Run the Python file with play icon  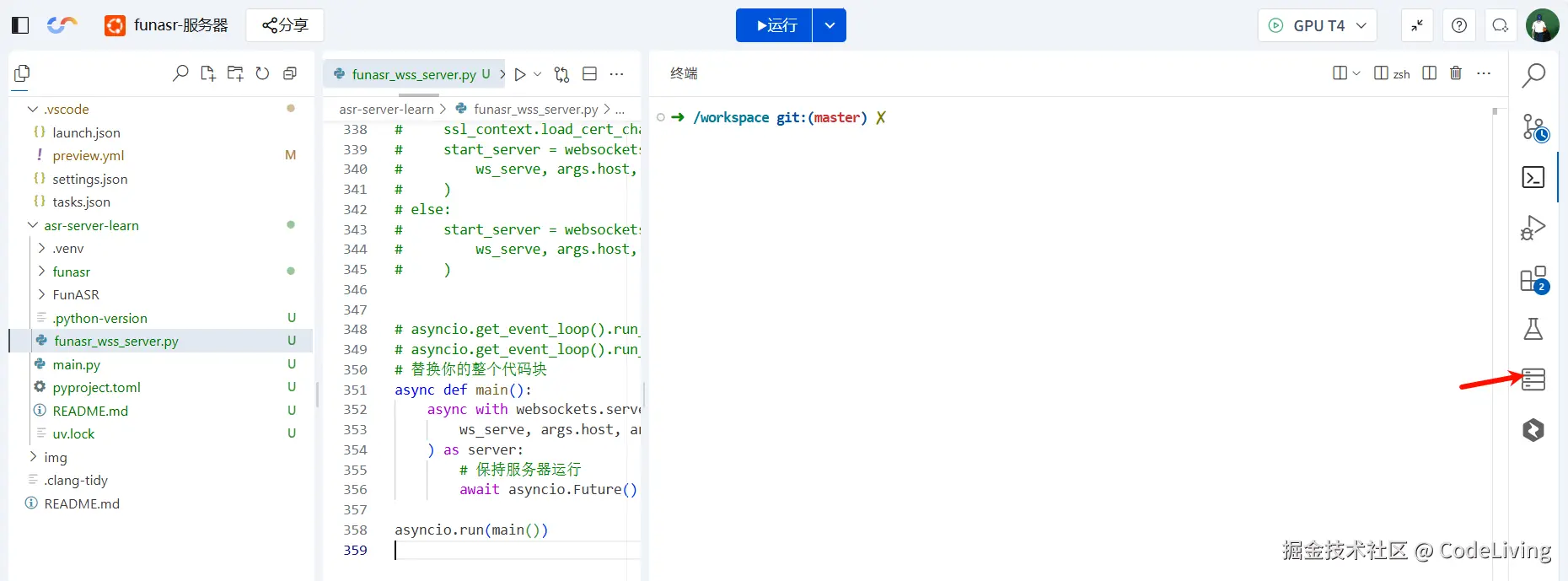tap(520, 74)
